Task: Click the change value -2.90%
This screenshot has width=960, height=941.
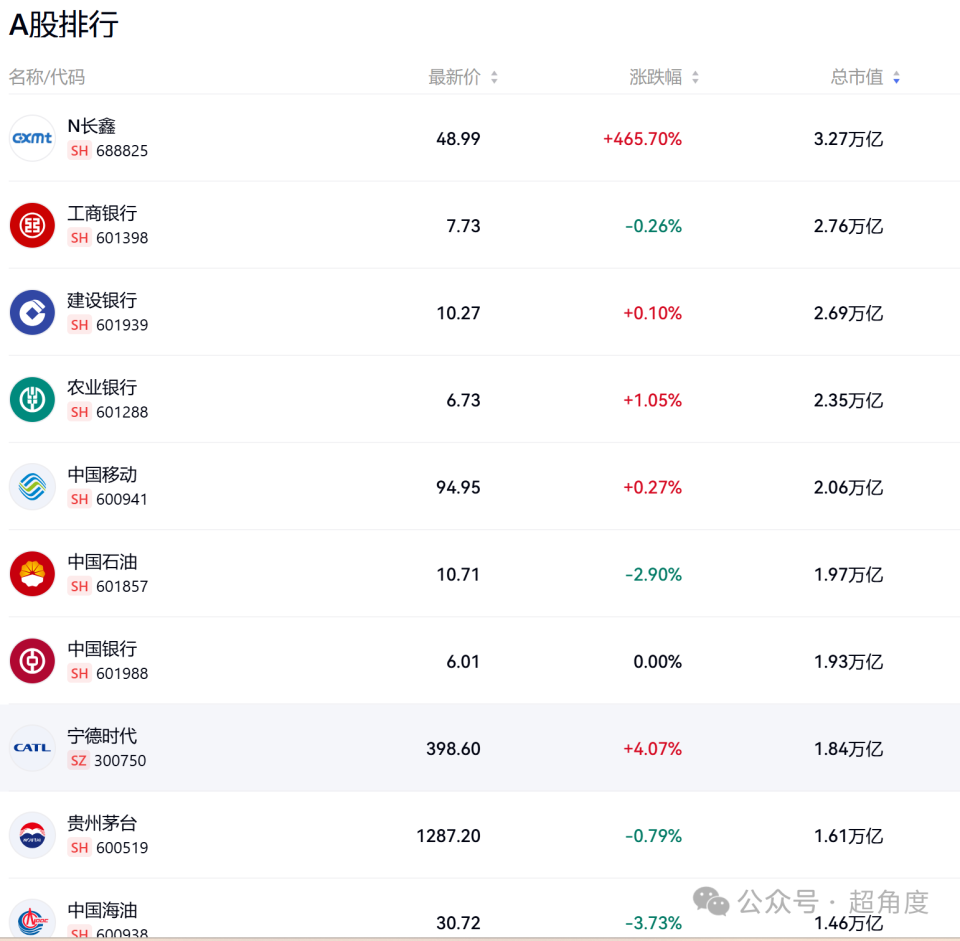Action: tap(653, 574)
